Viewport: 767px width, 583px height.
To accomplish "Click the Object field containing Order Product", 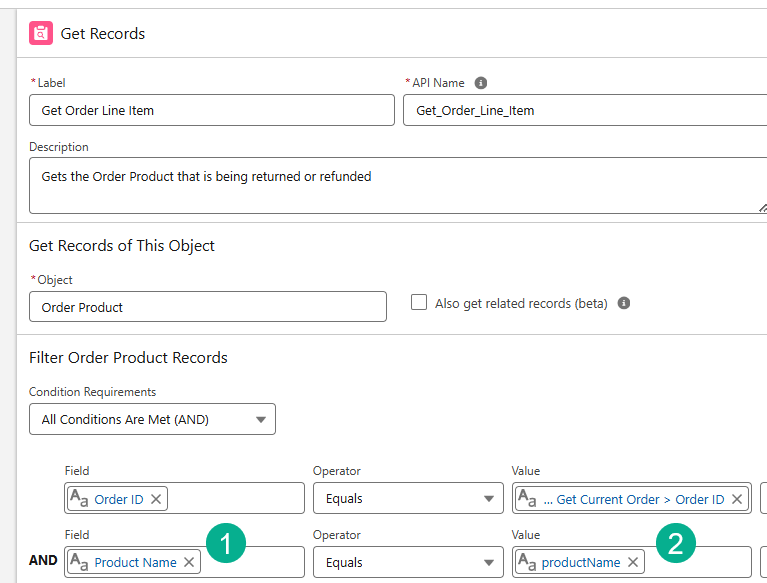I will pyautogui.click(x=208, y=307).
